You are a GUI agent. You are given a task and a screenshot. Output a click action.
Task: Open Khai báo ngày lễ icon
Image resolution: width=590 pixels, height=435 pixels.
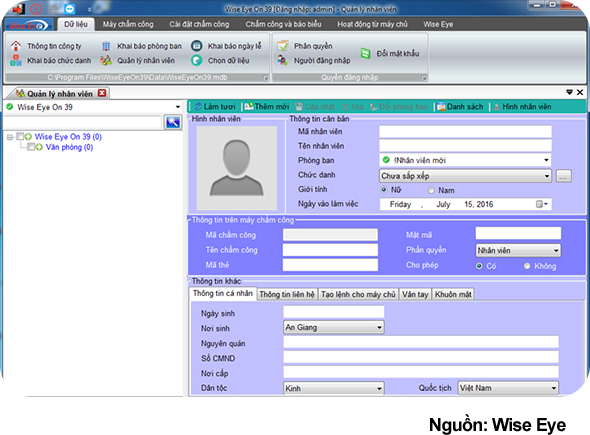click(196, 46)
